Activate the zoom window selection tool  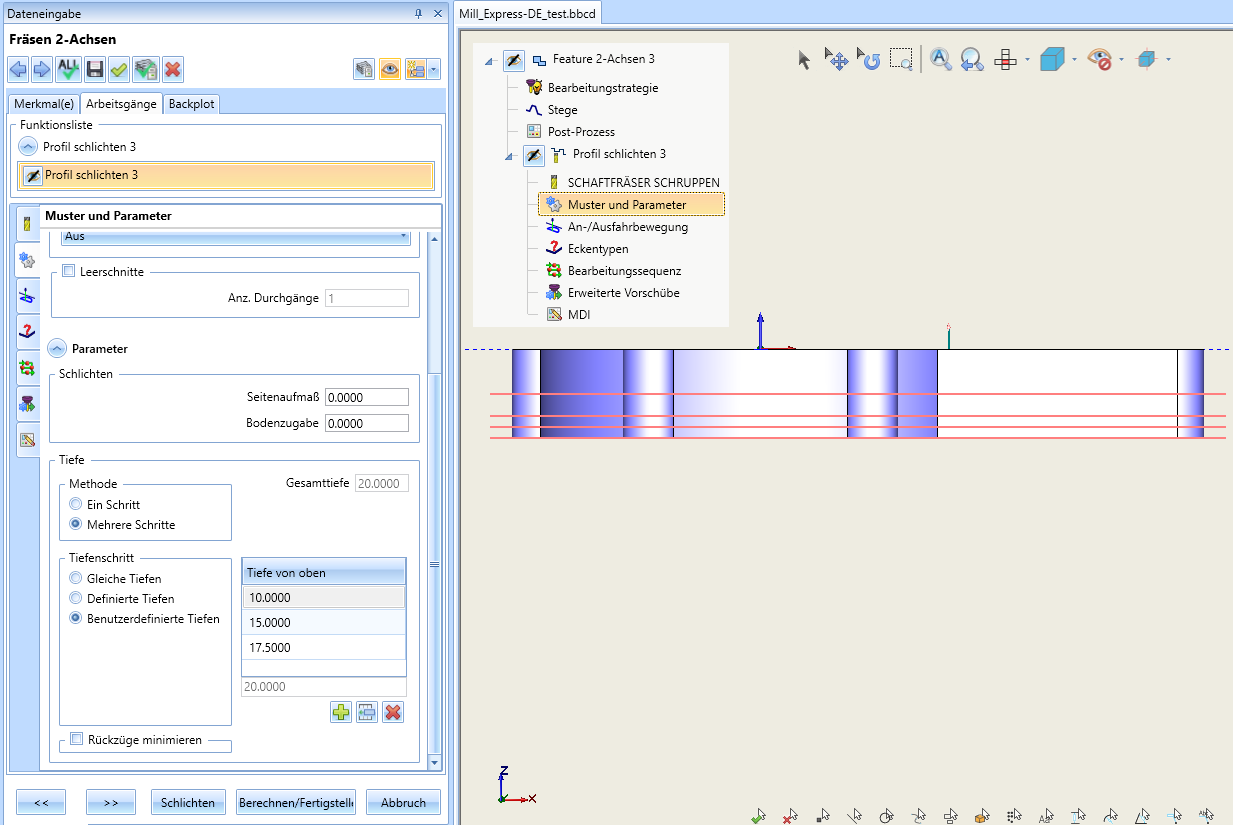(901, 60)
